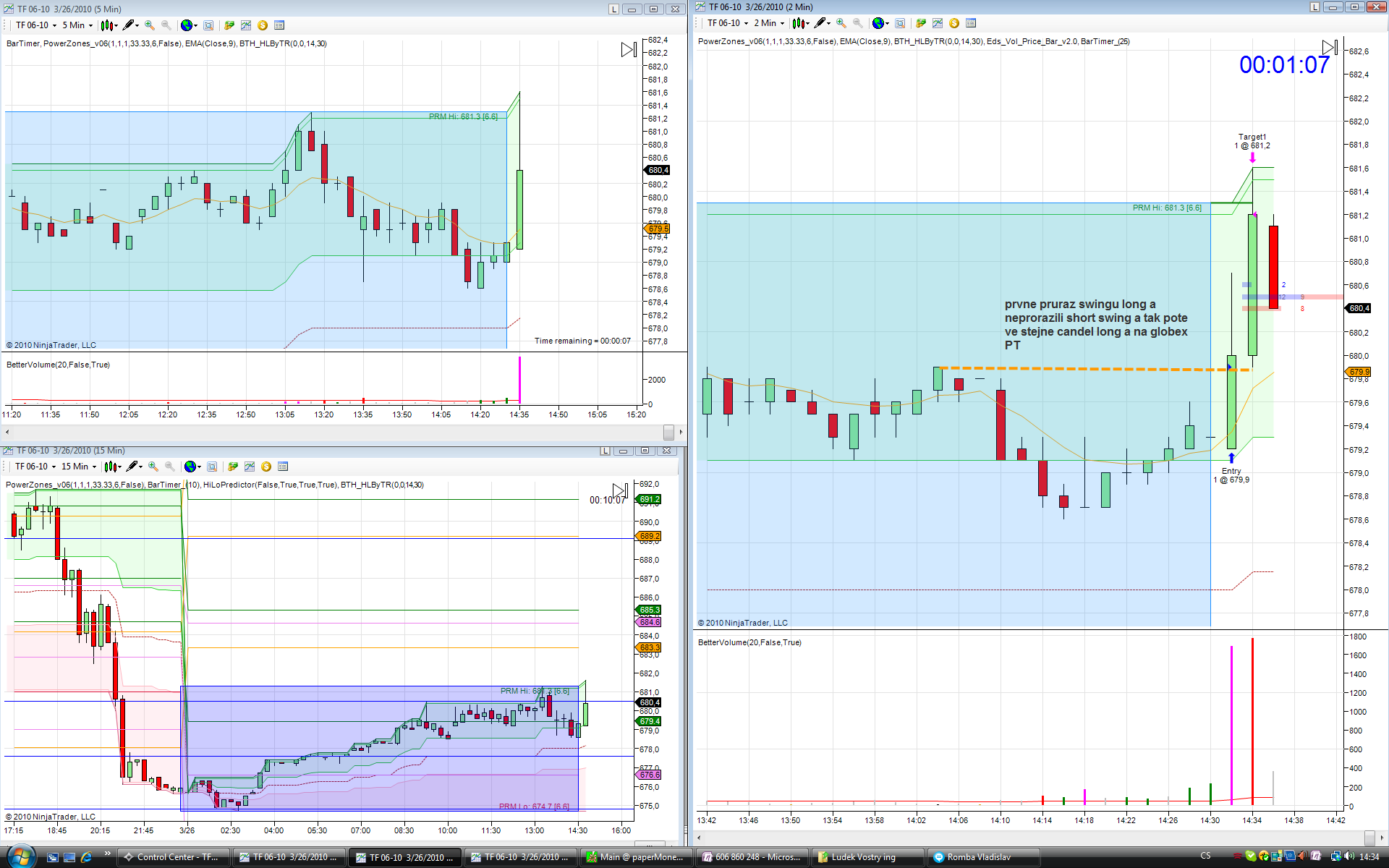
Task: Click gold coin icon in 5 Min toolbar
Action: click(263, 25)
